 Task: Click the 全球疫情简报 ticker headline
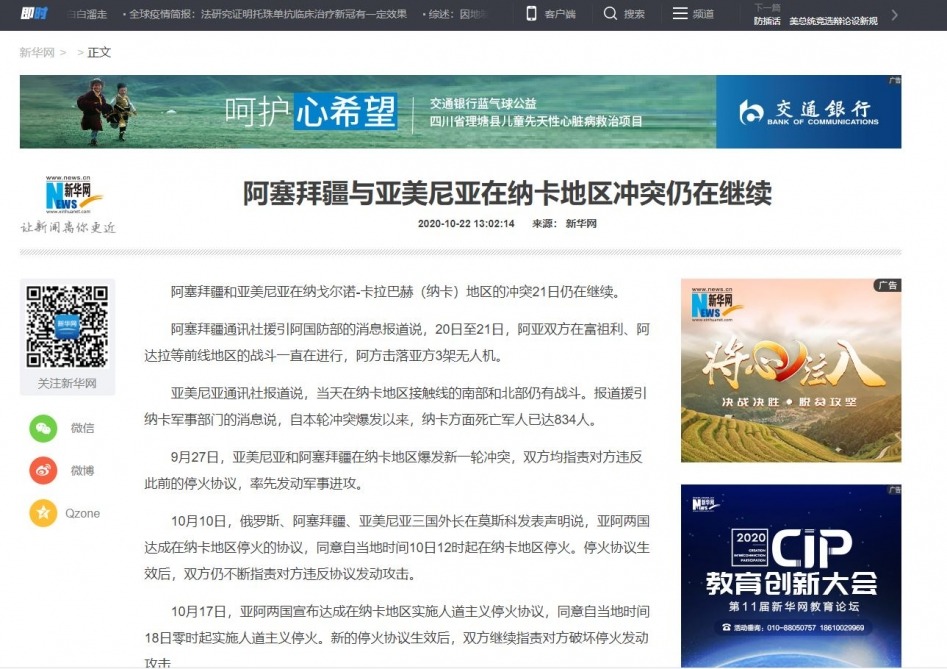(x=268, y=14)
